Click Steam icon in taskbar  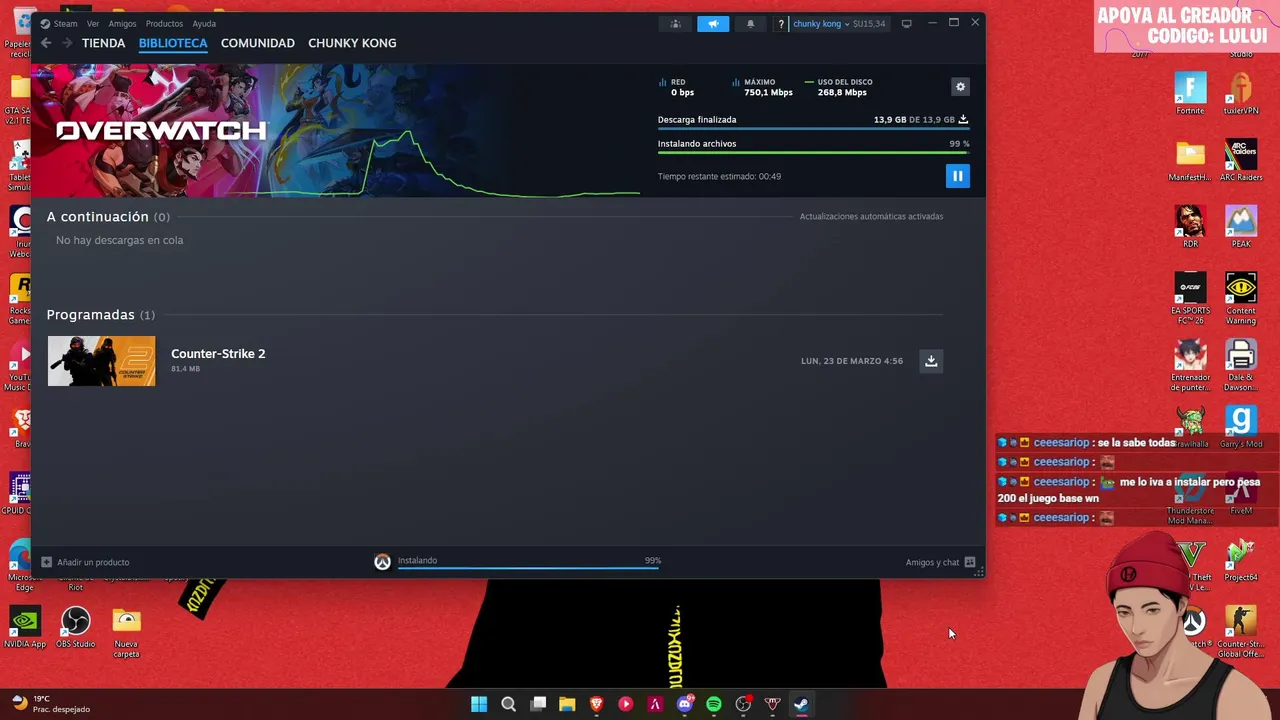point(801,704)
